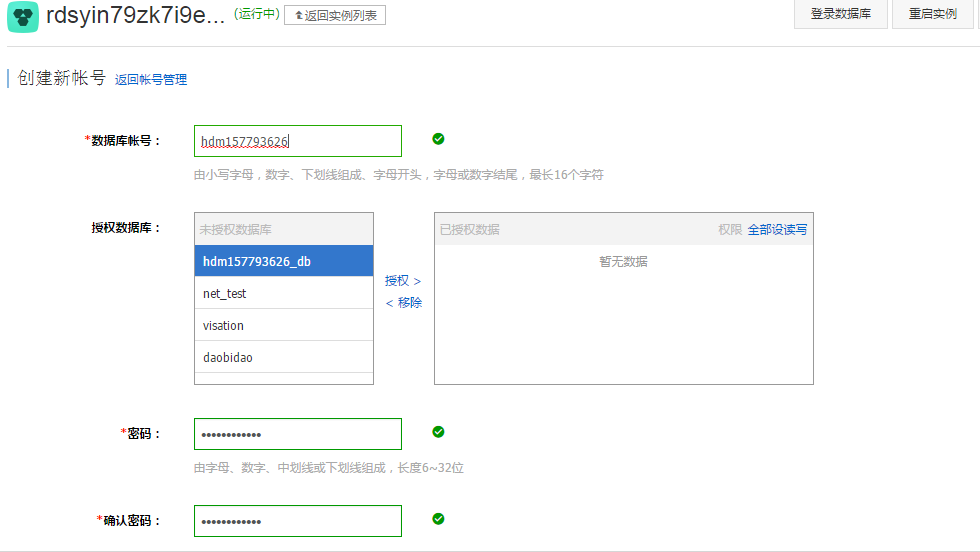Click 全部设读写 link in authorized panel
Viewport: 980px width, 552px height.
click(x=777, y=229)
